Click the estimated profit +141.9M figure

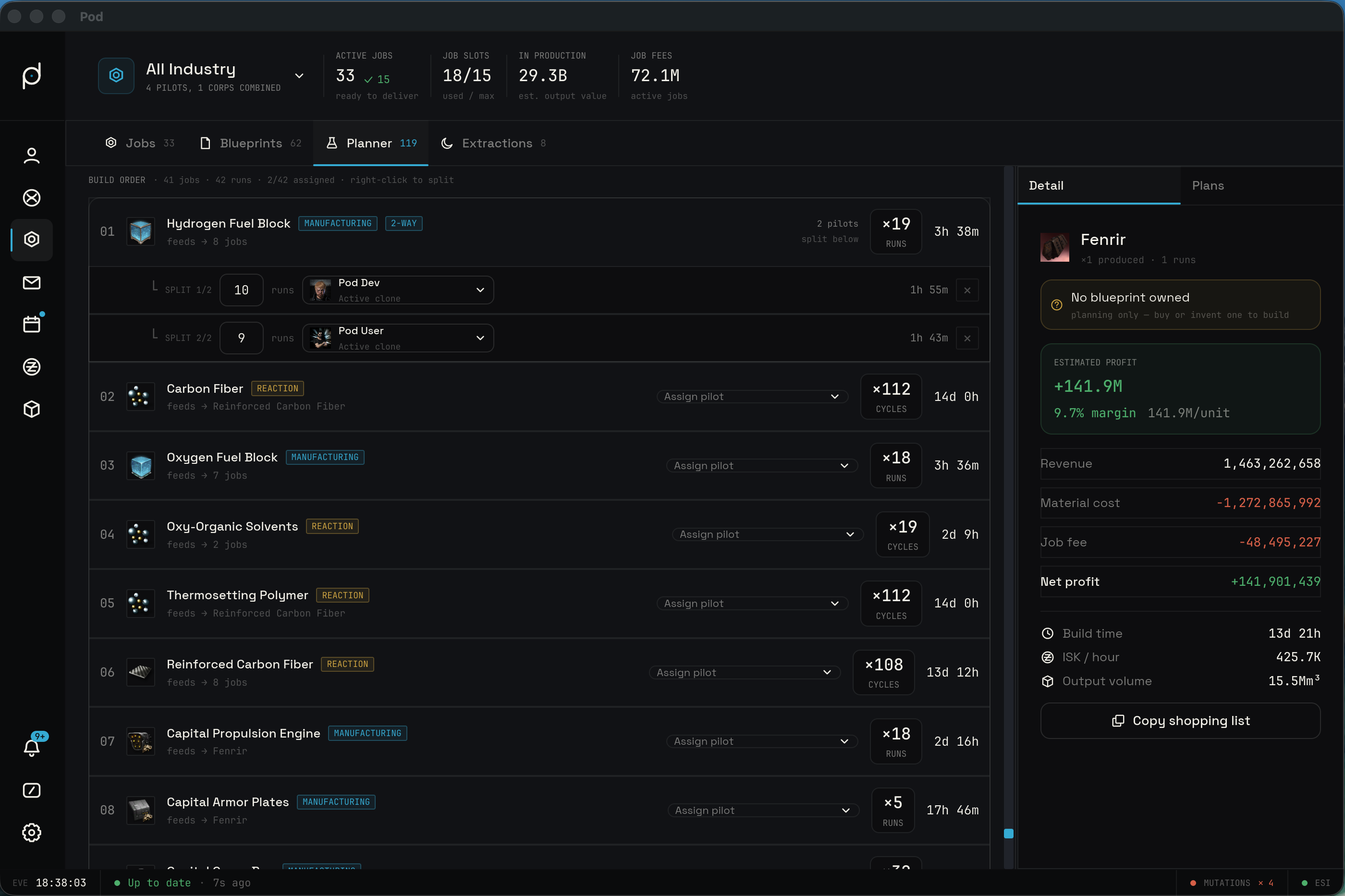(x=1088, y=386)
